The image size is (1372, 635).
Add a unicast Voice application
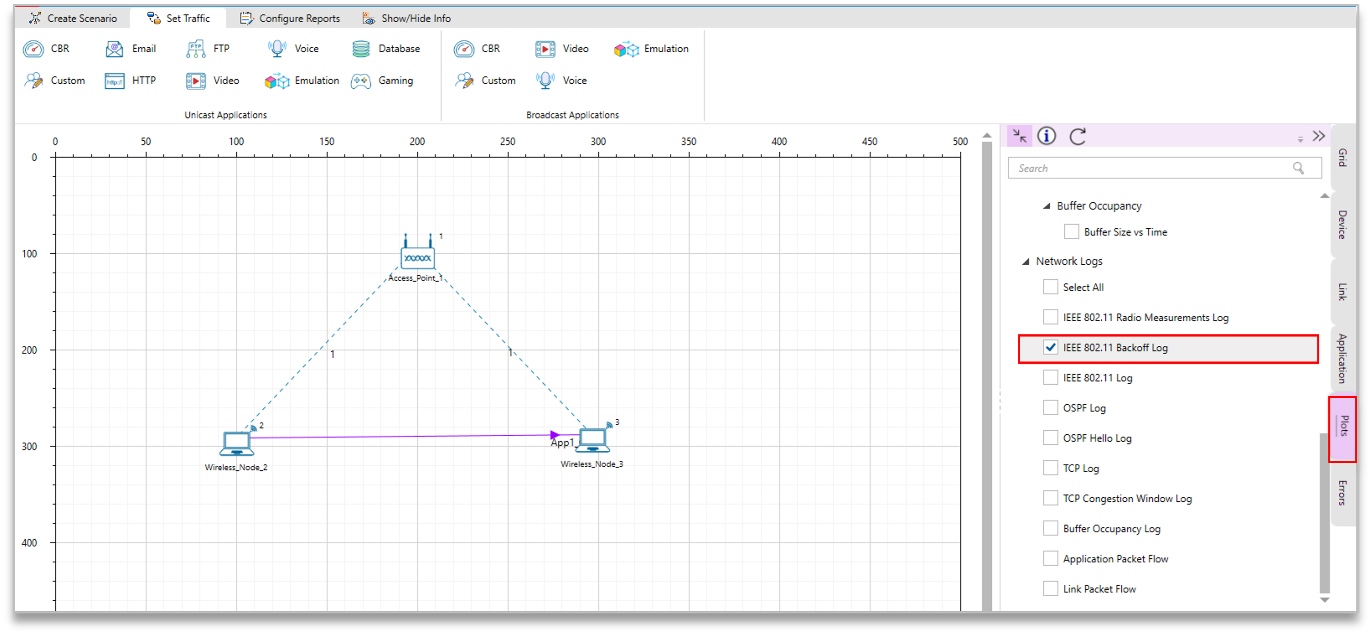[277, 48]
